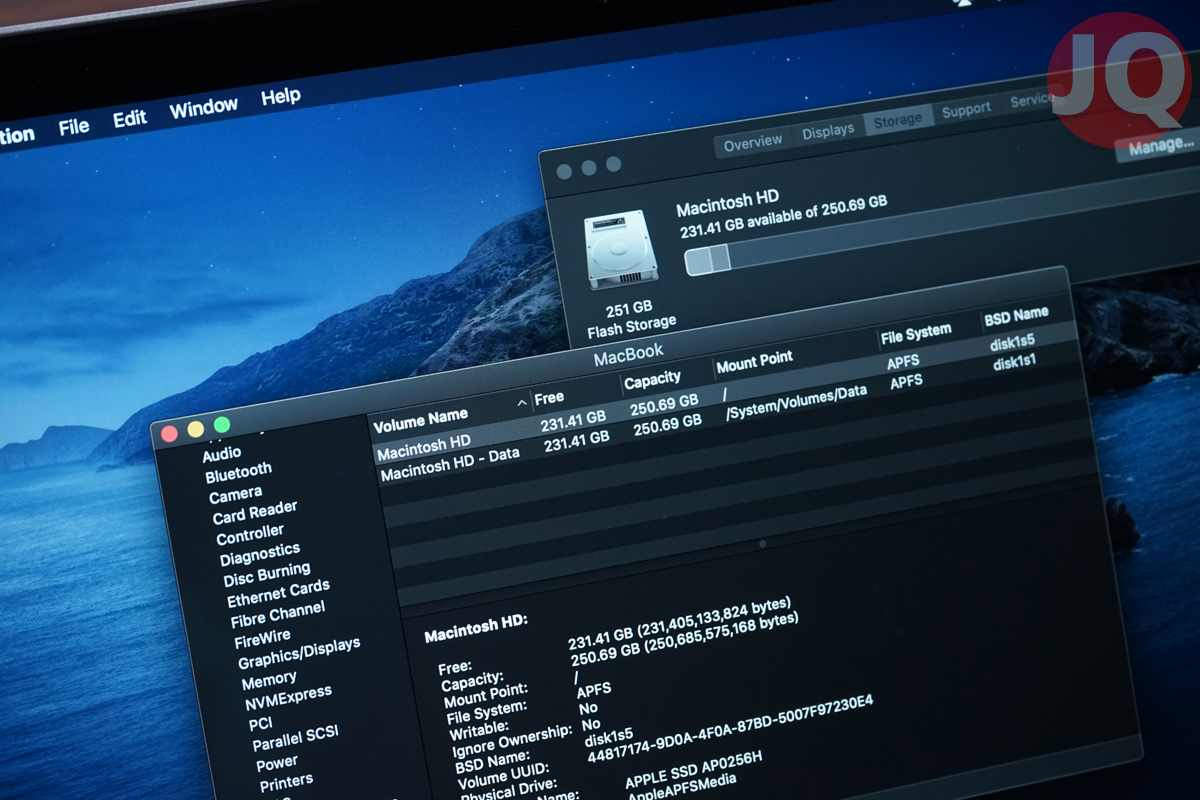The image size is (1200, 800).
Task: Select Memory in the sidebar
Action: click(269, 681)
